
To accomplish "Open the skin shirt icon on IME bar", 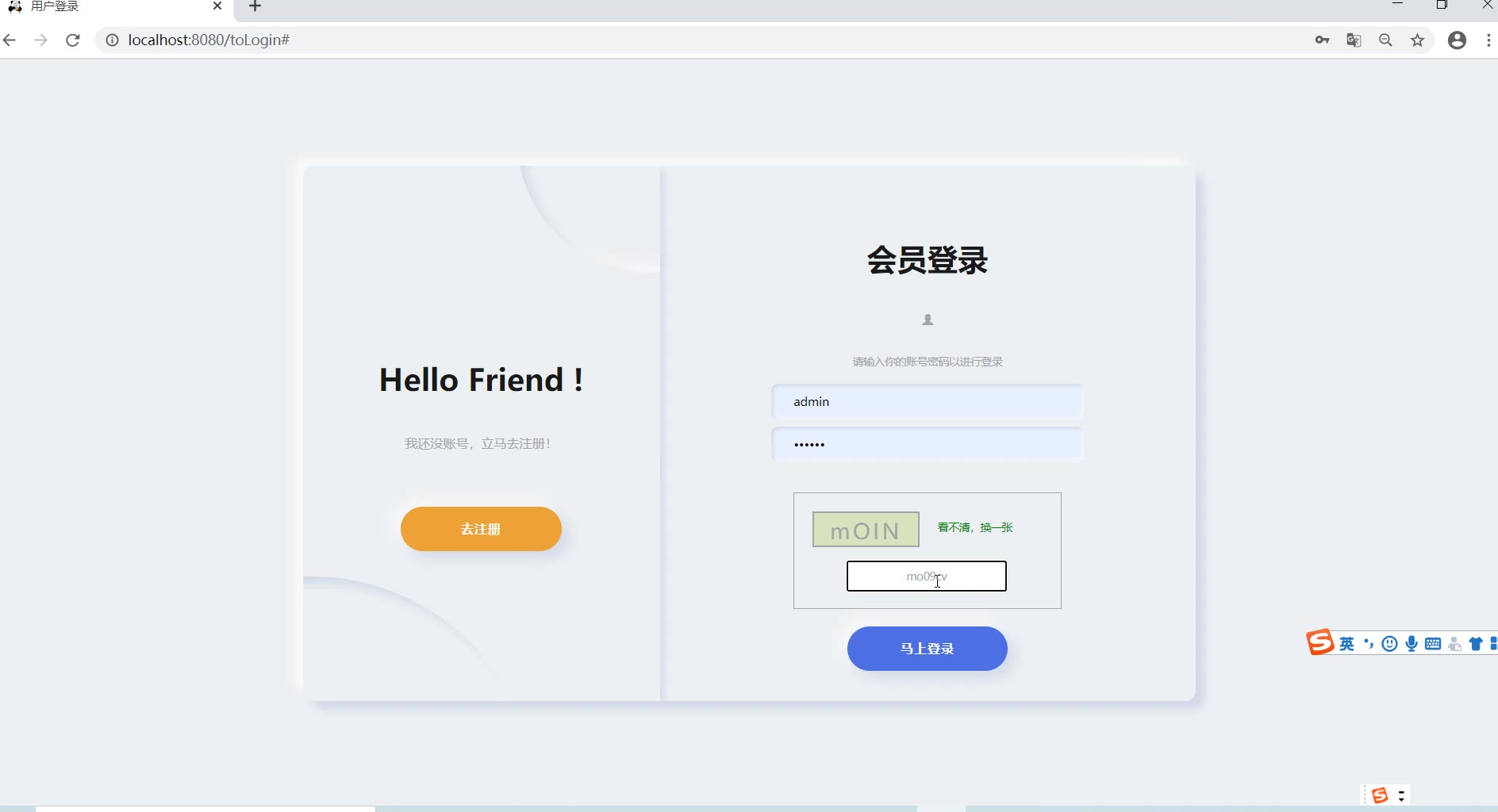I will (x=1476, y=644).
